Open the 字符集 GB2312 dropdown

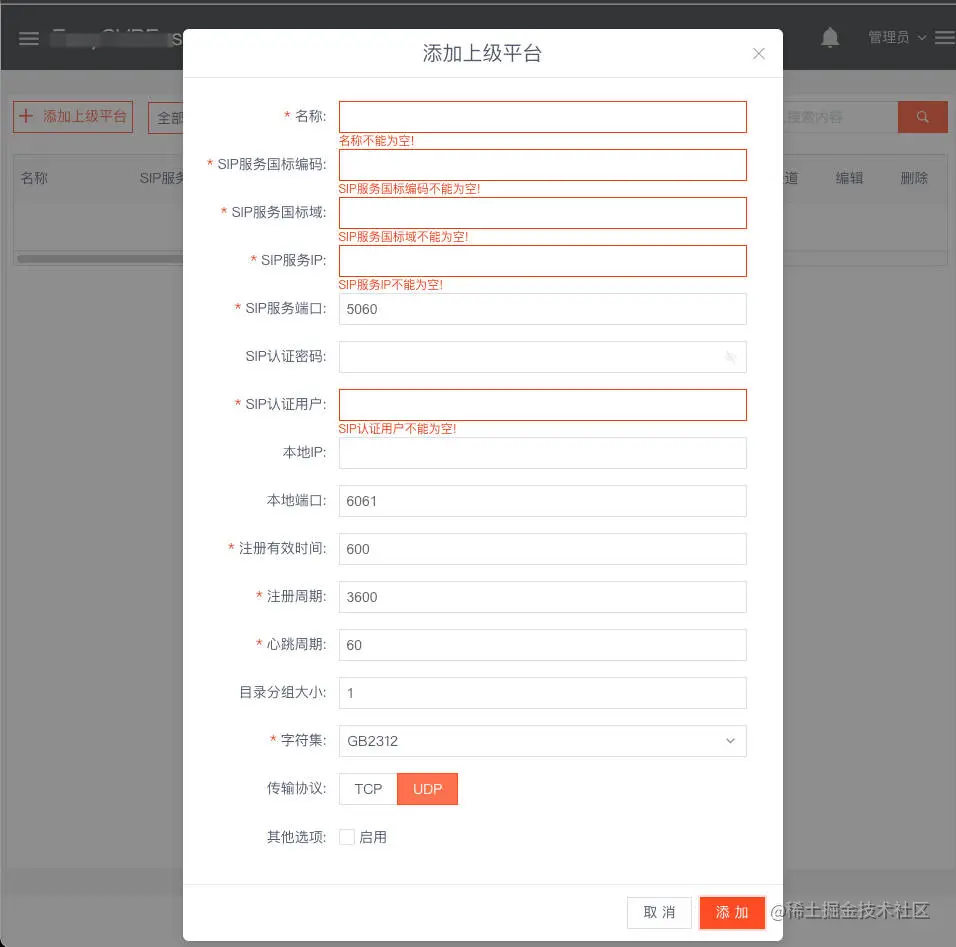point(543,741)
